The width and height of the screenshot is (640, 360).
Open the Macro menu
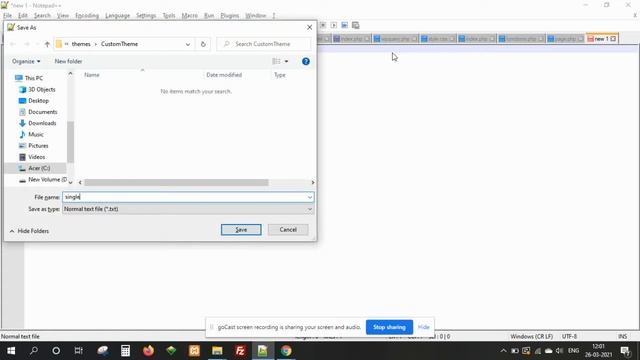[189, 16]
